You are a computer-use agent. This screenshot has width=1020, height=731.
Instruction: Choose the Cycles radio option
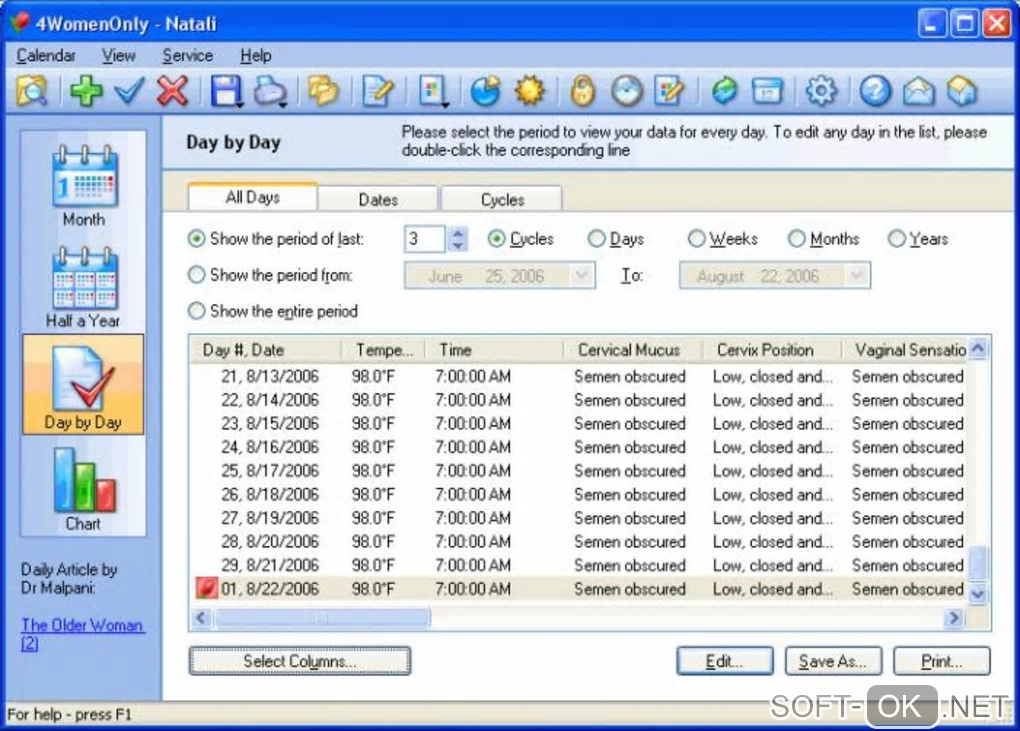click(496, 239)
